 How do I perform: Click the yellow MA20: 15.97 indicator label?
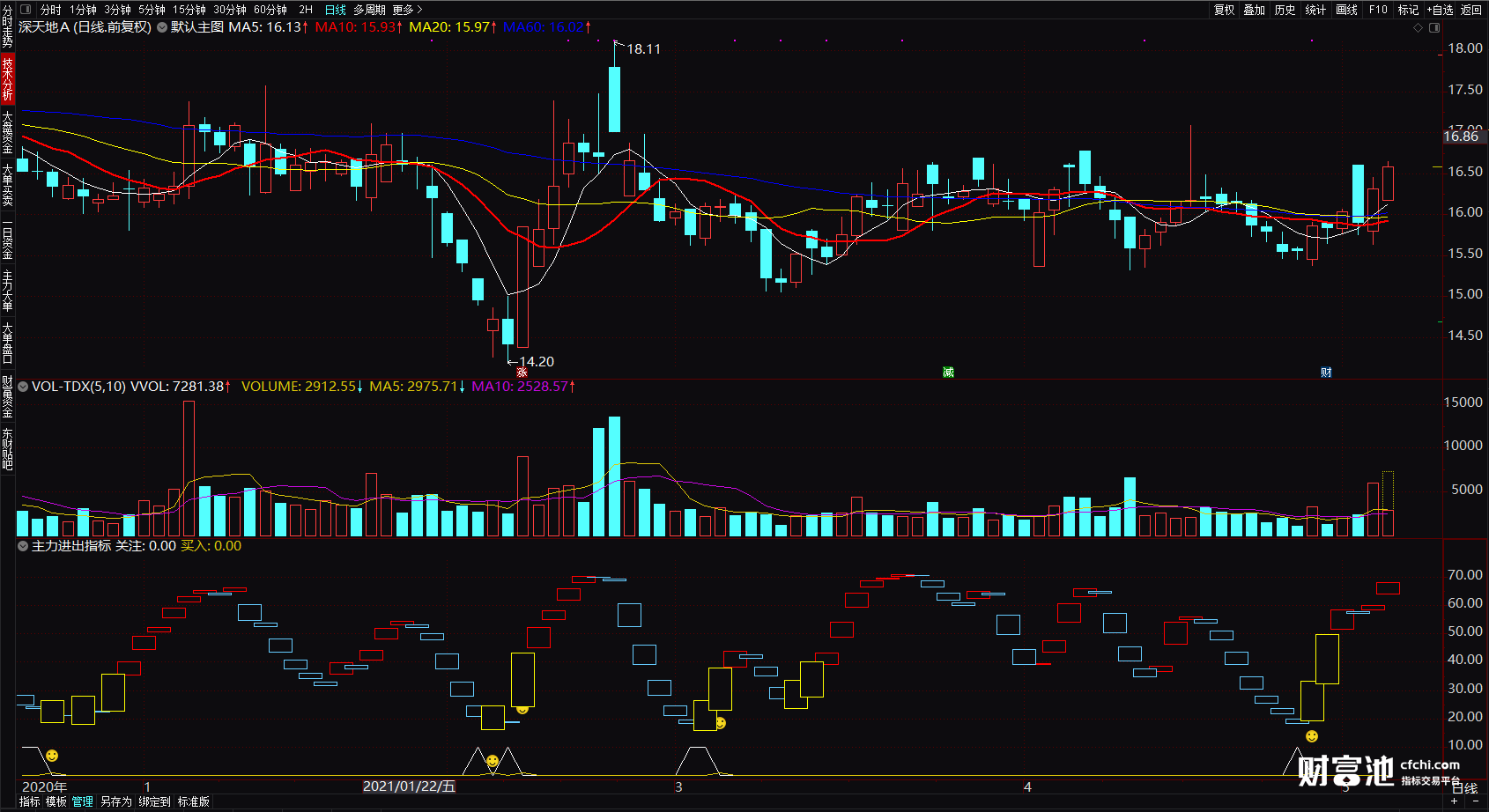453,27
